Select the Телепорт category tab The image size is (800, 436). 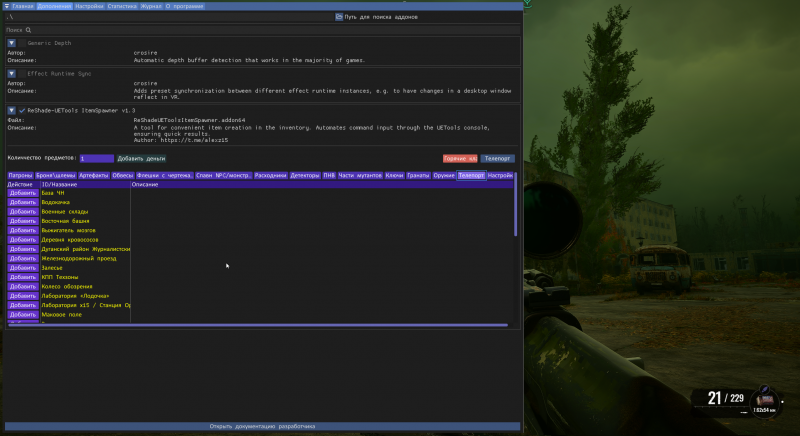(471, 175)
